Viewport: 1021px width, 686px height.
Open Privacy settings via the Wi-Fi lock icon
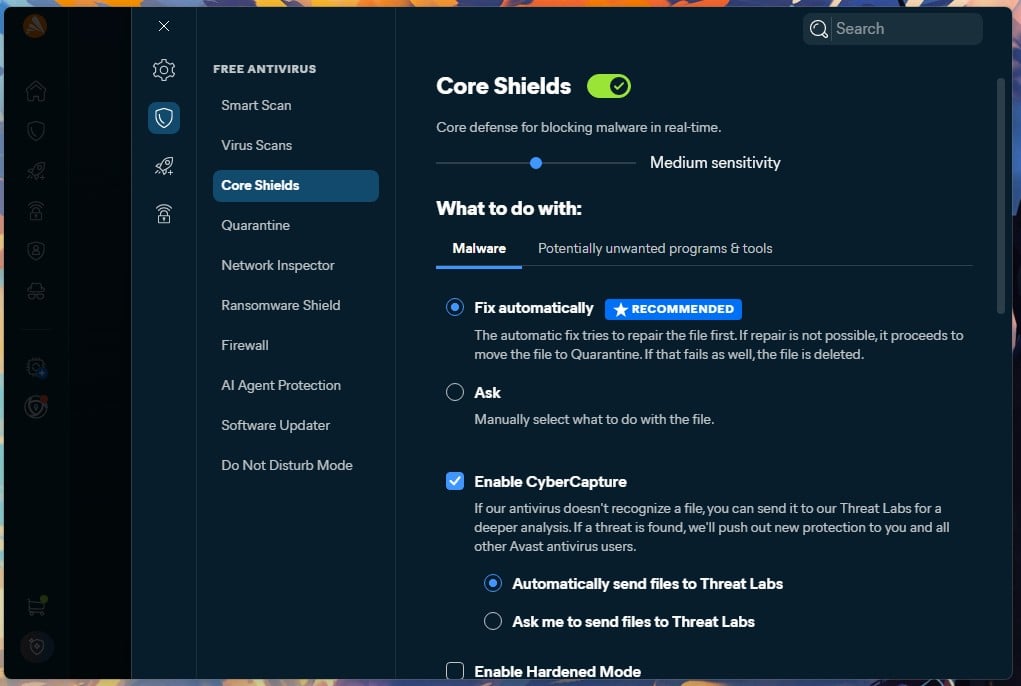163,214
